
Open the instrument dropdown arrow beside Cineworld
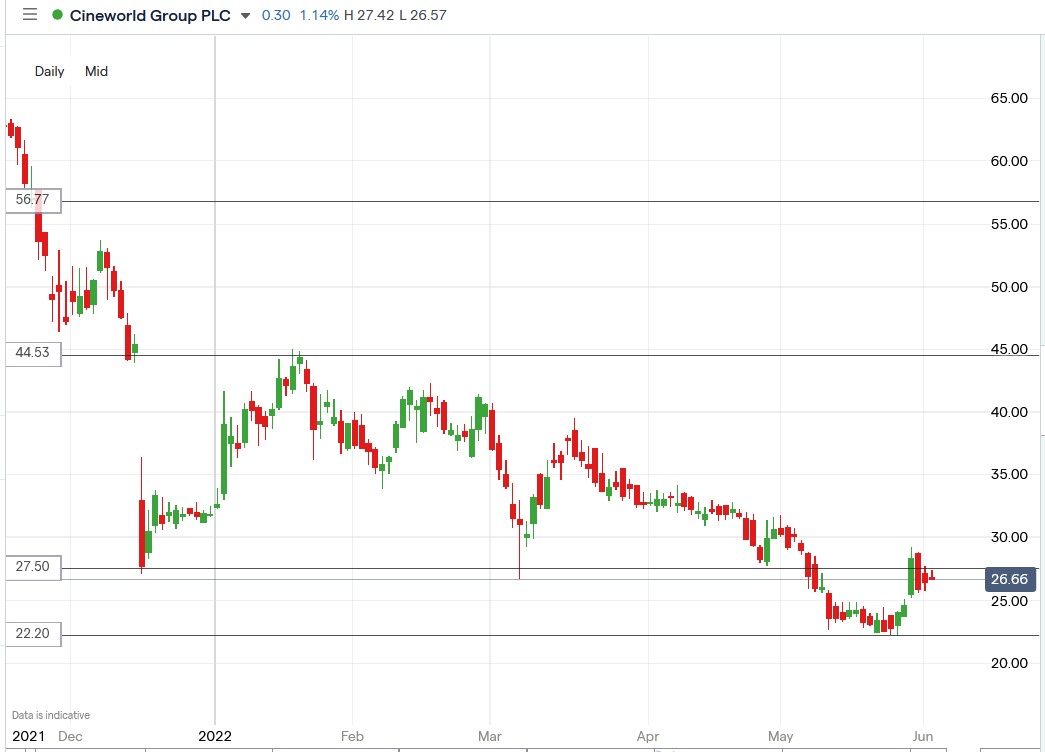point(243,16)
